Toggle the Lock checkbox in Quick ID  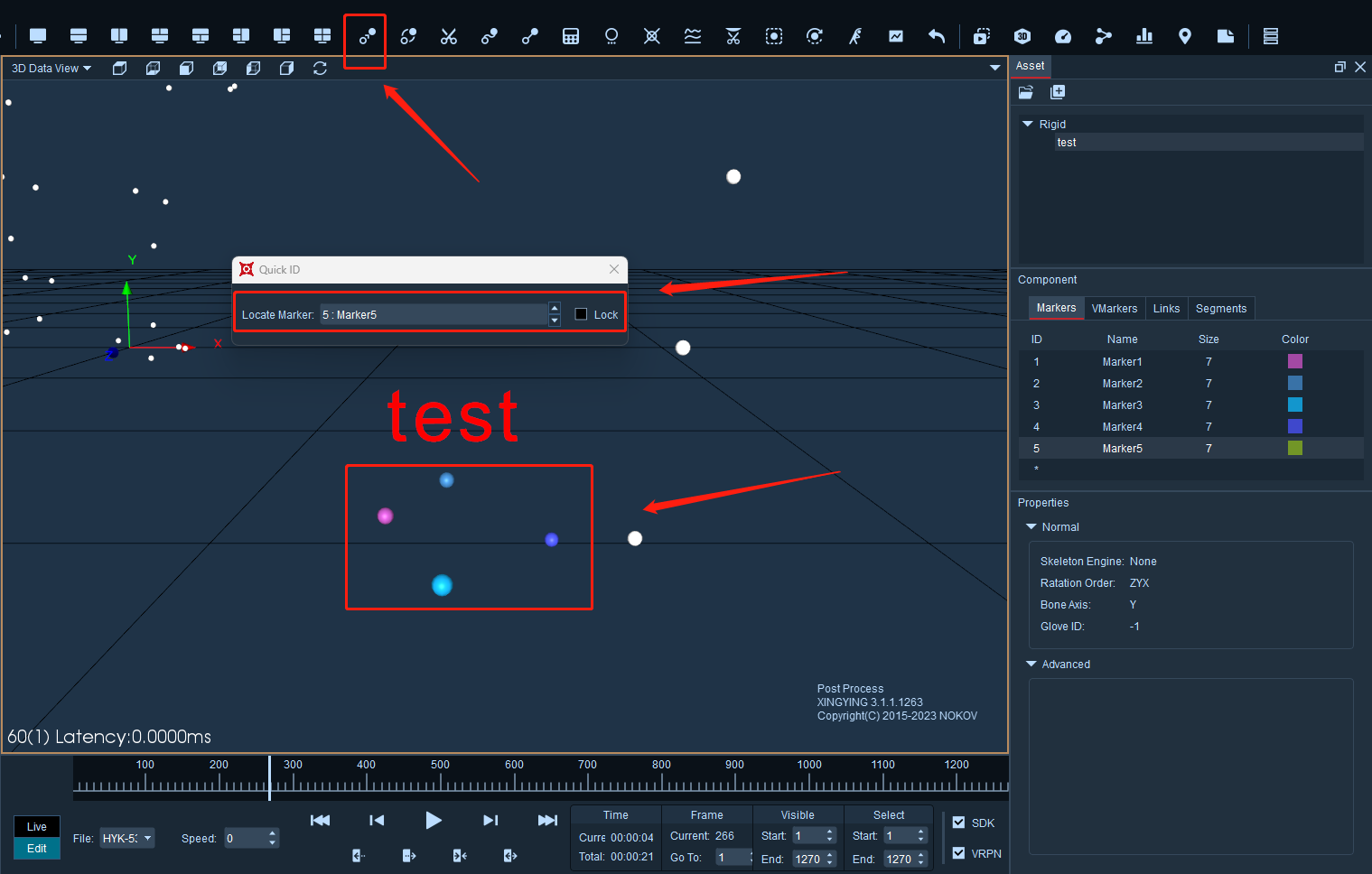pyautogui.click(x=581, y=314)
